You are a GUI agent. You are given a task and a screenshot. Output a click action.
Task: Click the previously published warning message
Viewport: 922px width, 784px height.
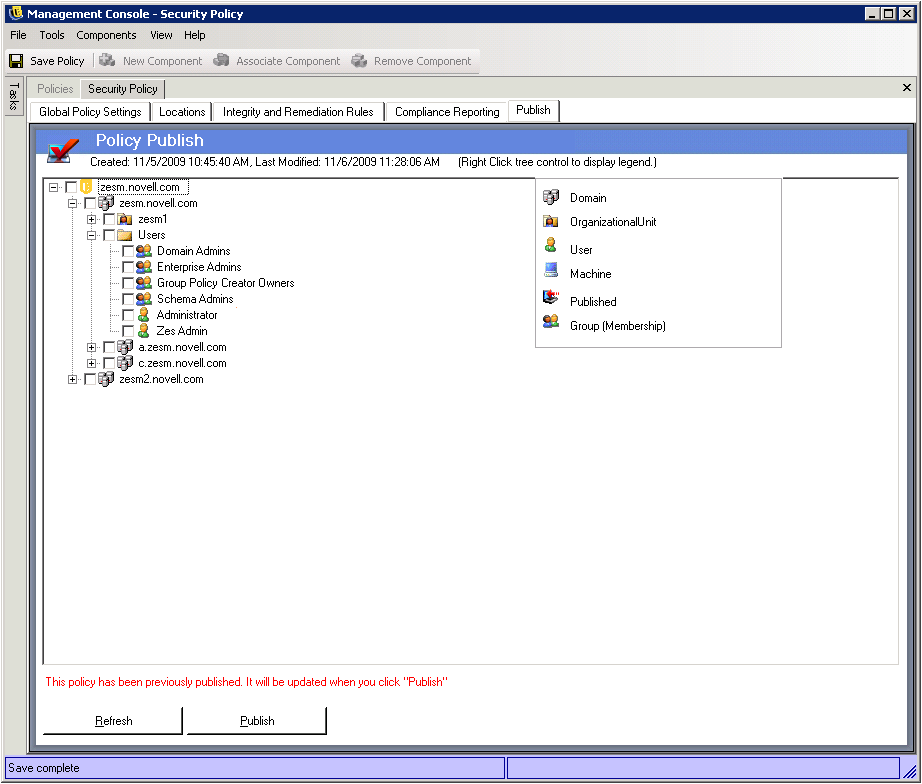point(246,682)
